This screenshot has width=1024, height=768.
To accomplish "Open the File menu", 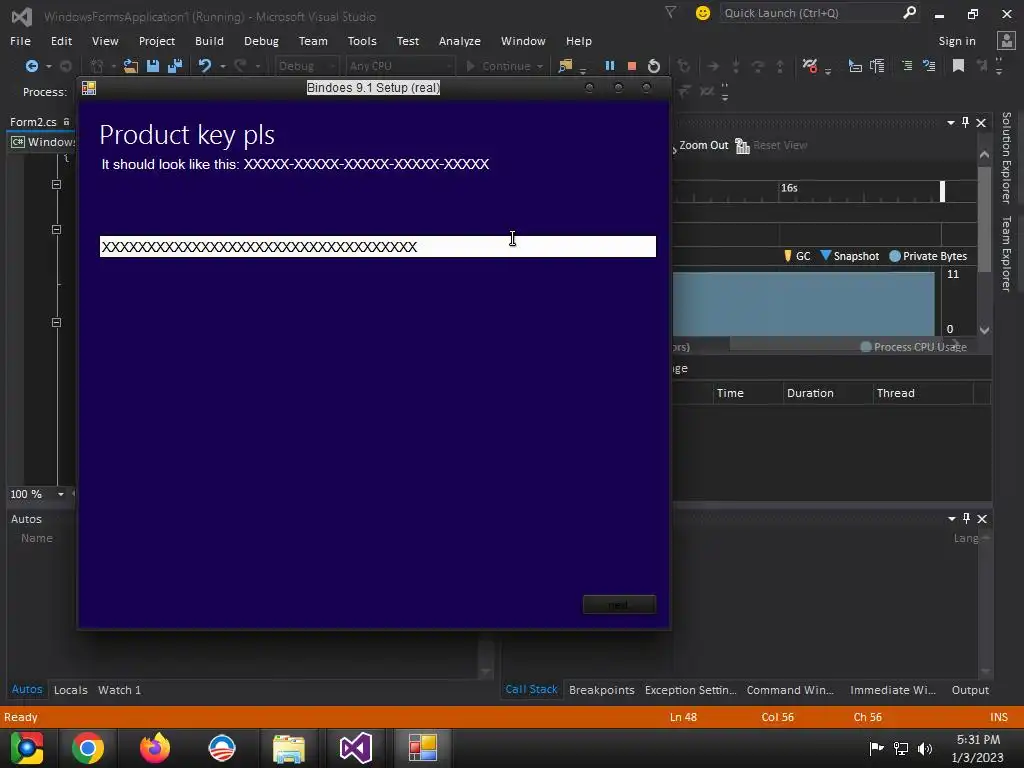I will pyautogui.click(x=20, y=40).
